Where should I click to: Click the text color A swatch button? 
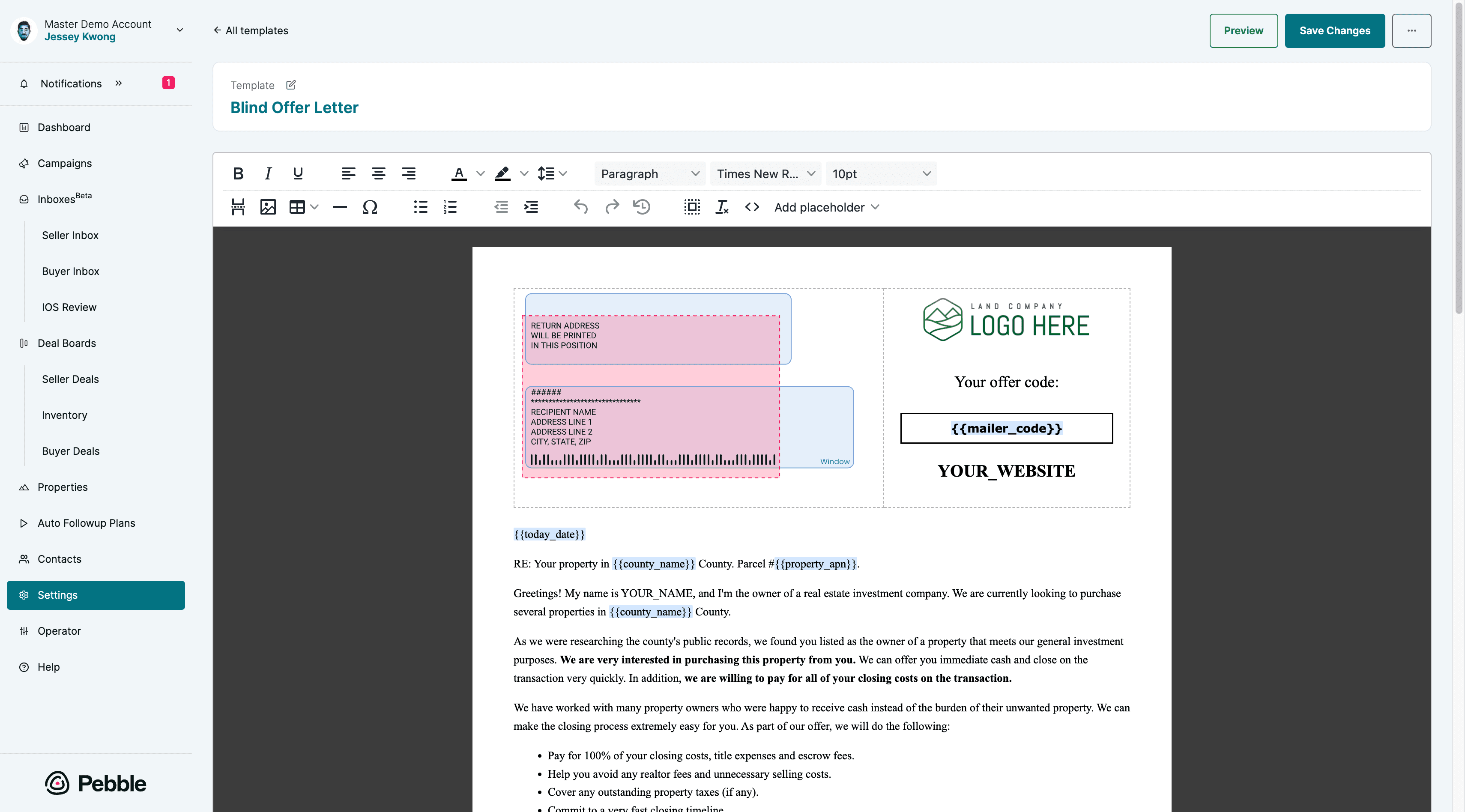pos(459,173)
